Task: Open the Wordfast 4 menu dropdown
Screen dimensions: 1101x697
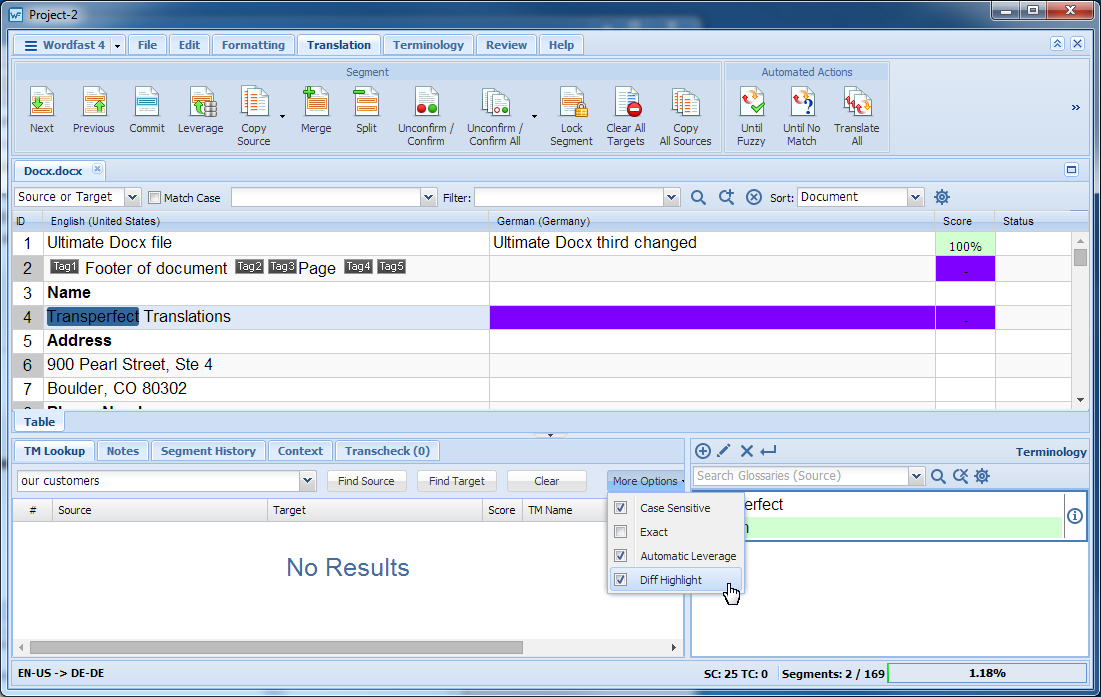Action: point(118,45)
